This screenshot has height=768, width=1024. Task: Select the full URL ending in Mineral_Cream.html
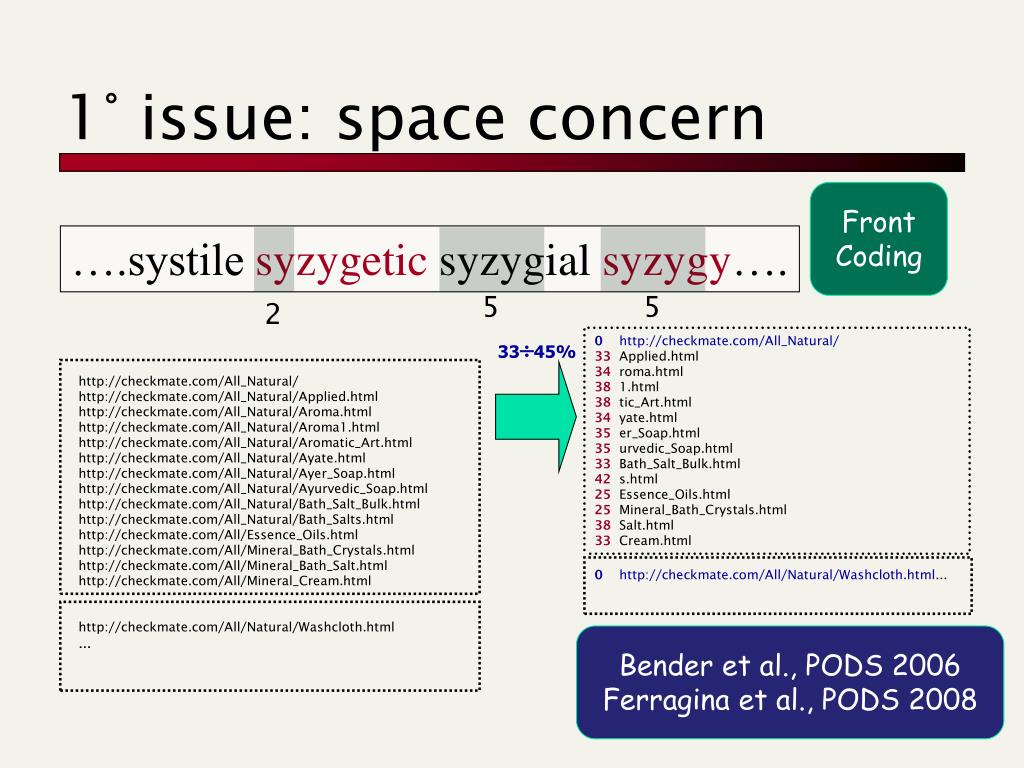pyautogui.click(x=225, y=581)
